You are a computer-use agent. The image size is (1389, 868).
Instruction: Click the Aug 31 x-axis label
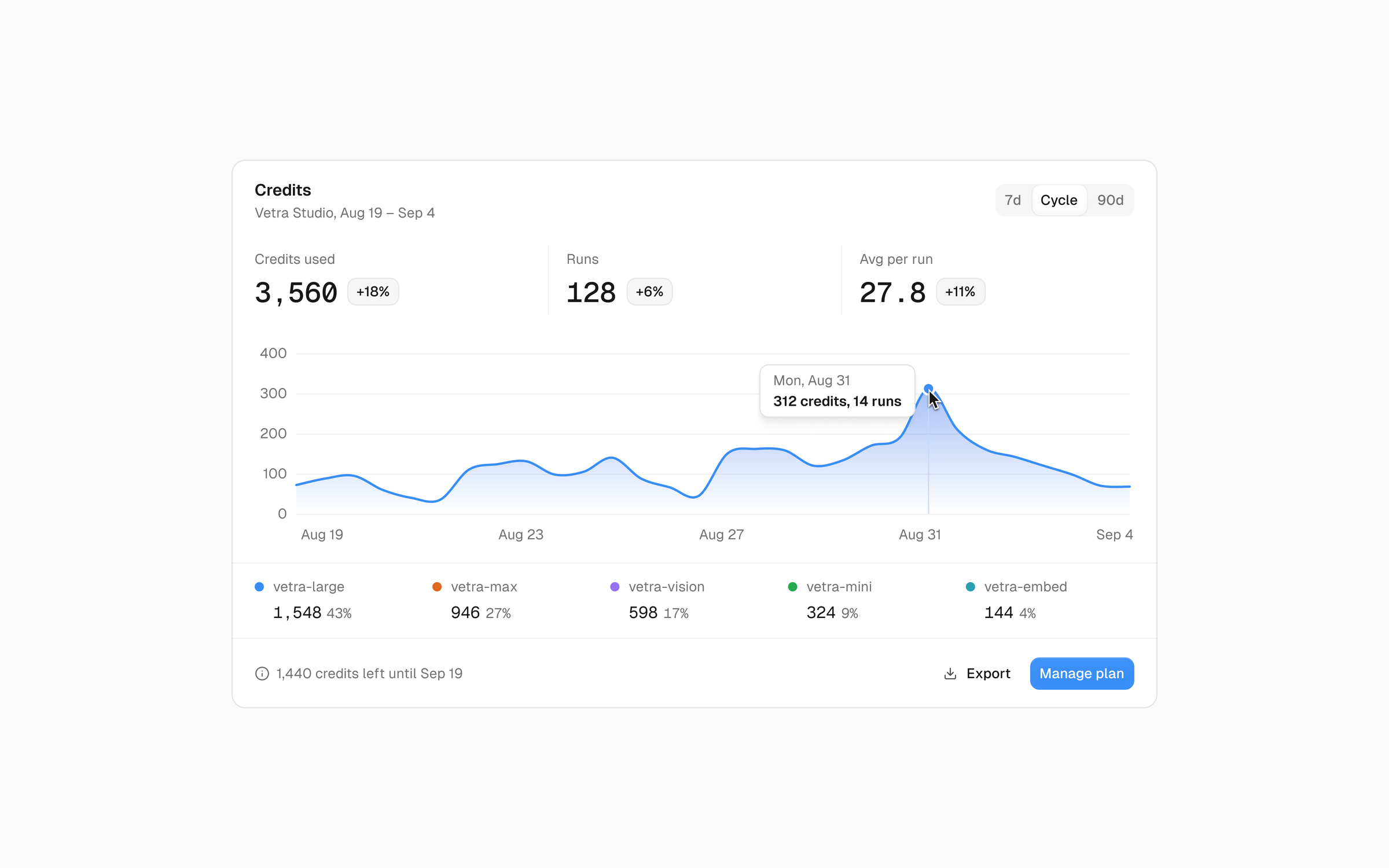(920, 535)
